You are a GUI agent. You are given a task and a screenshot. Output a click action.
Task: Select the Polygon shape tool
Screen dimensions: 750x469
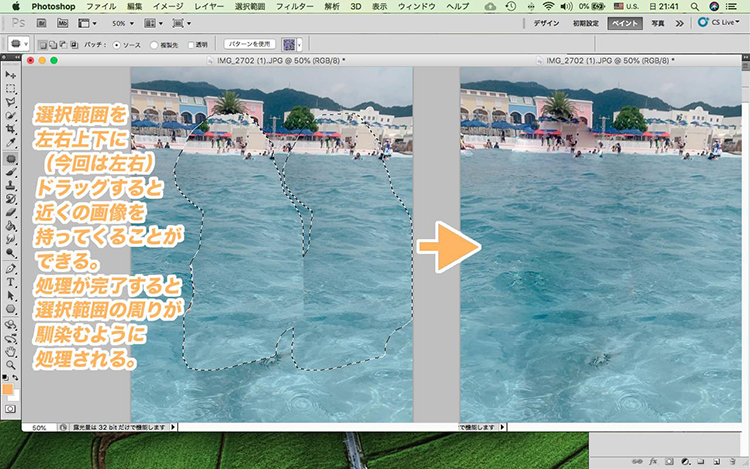11,309
